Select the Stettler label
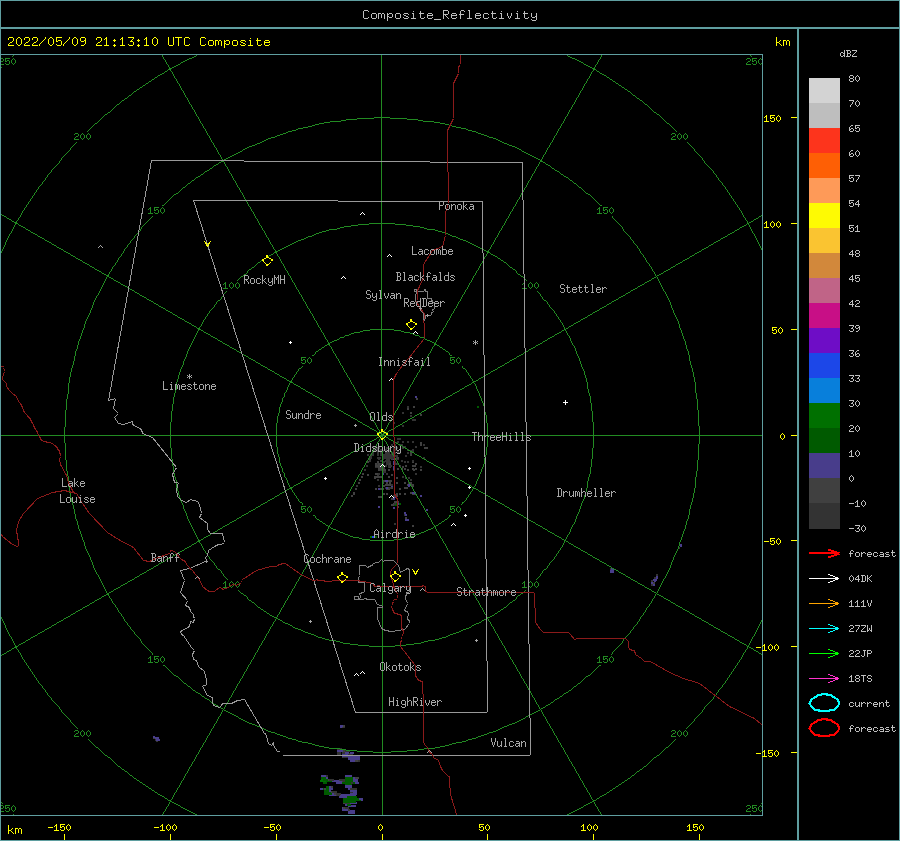Screen dimensions: 900x841 coord(583,289)
